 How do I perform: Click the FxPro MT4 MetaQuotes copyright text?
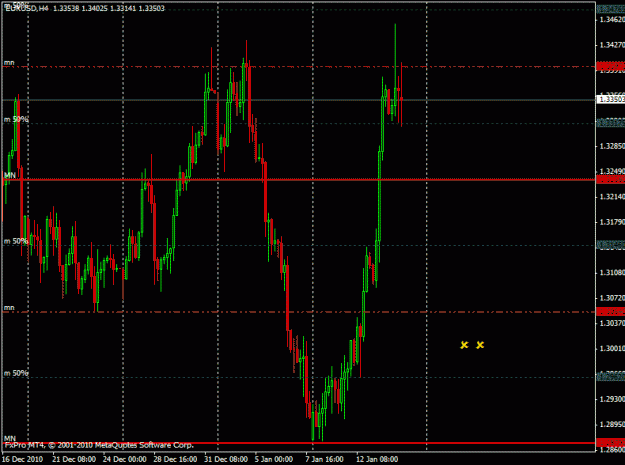tap(99, 445)
